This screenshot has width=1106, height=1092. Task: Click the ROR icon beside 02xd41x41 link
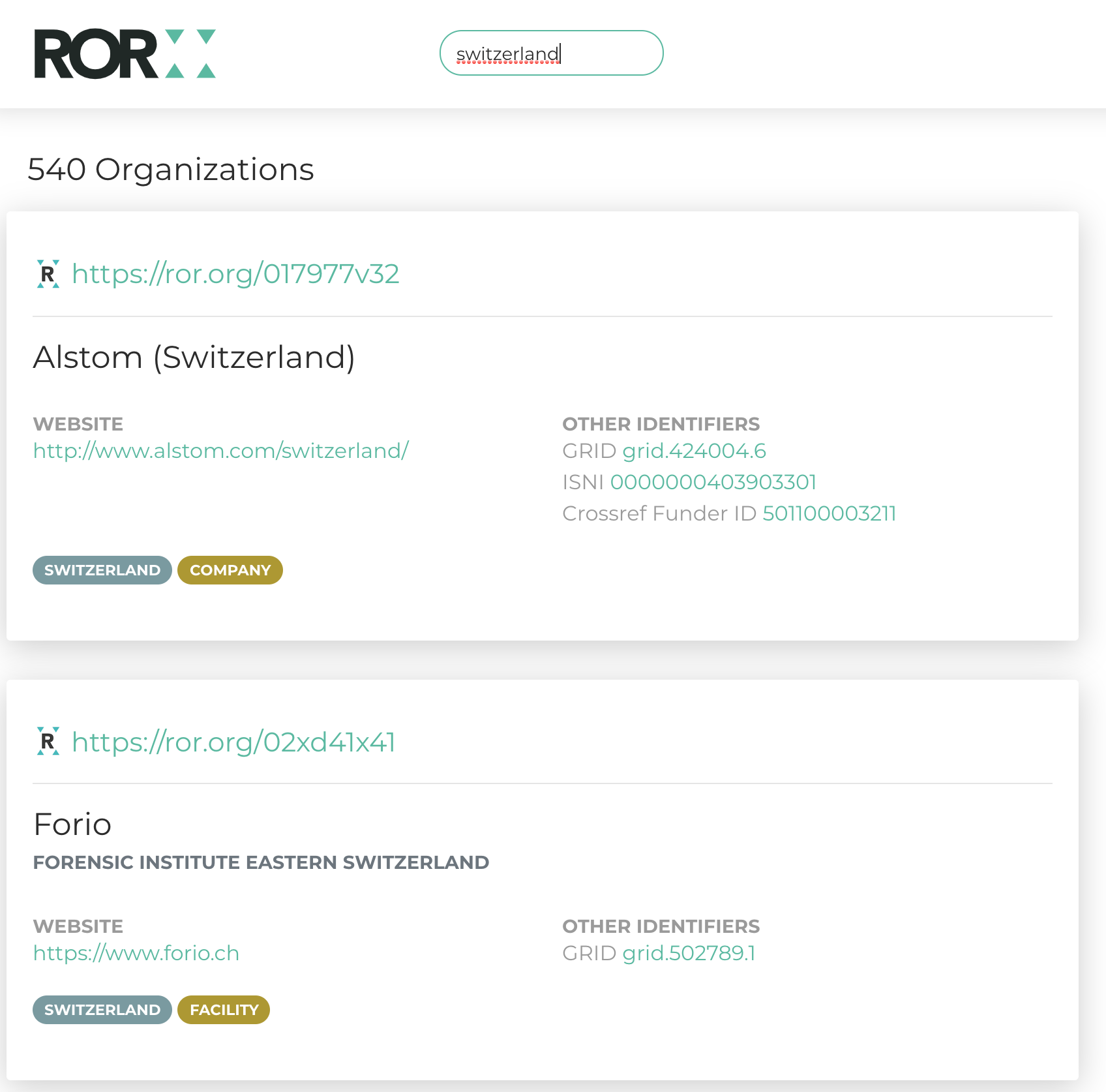pos(48,742)
